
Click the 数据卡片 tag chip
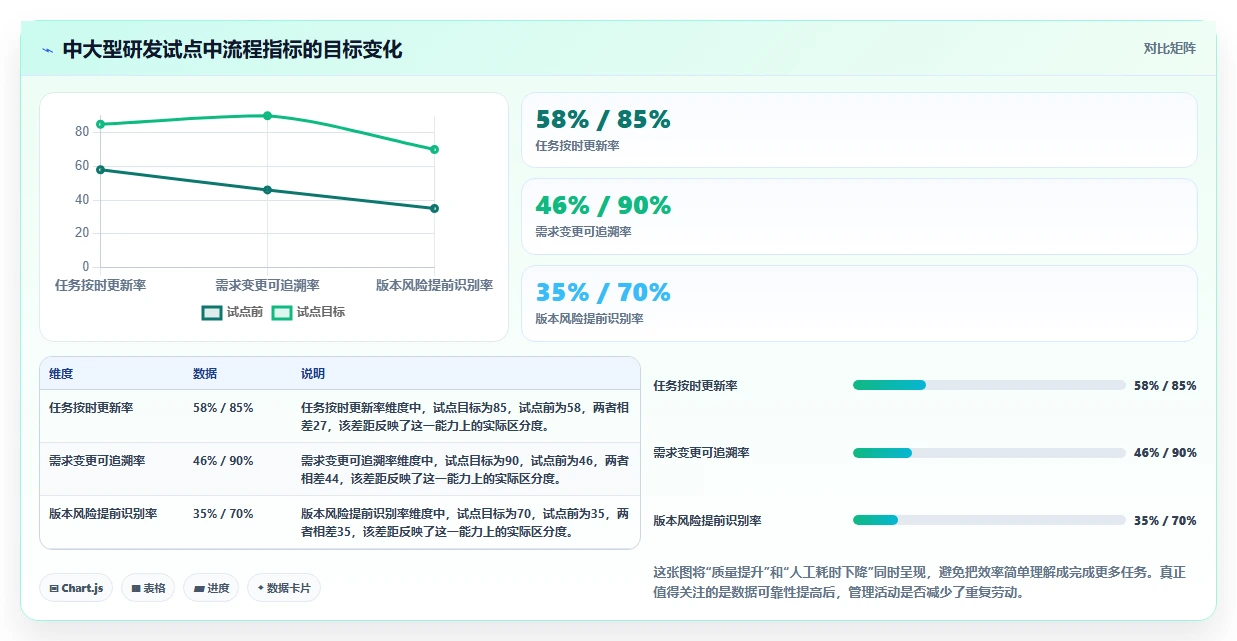pos(284,588)
